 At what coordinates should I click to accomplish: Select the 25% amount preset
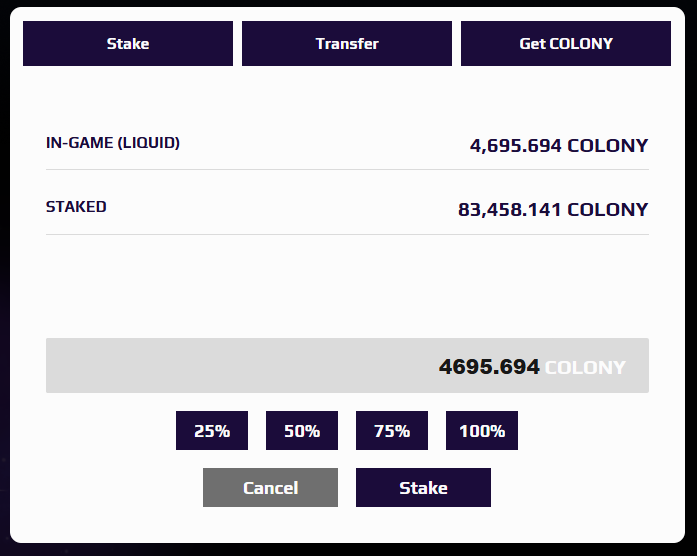[212, 431]
